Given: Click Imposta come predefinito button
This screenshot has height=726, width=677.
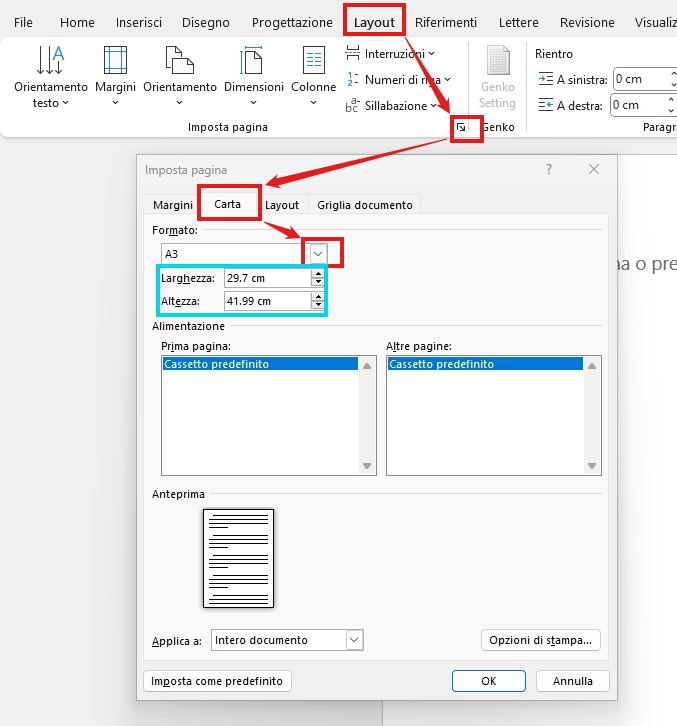Looking at the screenshot, I should click(x=217, y=681).
